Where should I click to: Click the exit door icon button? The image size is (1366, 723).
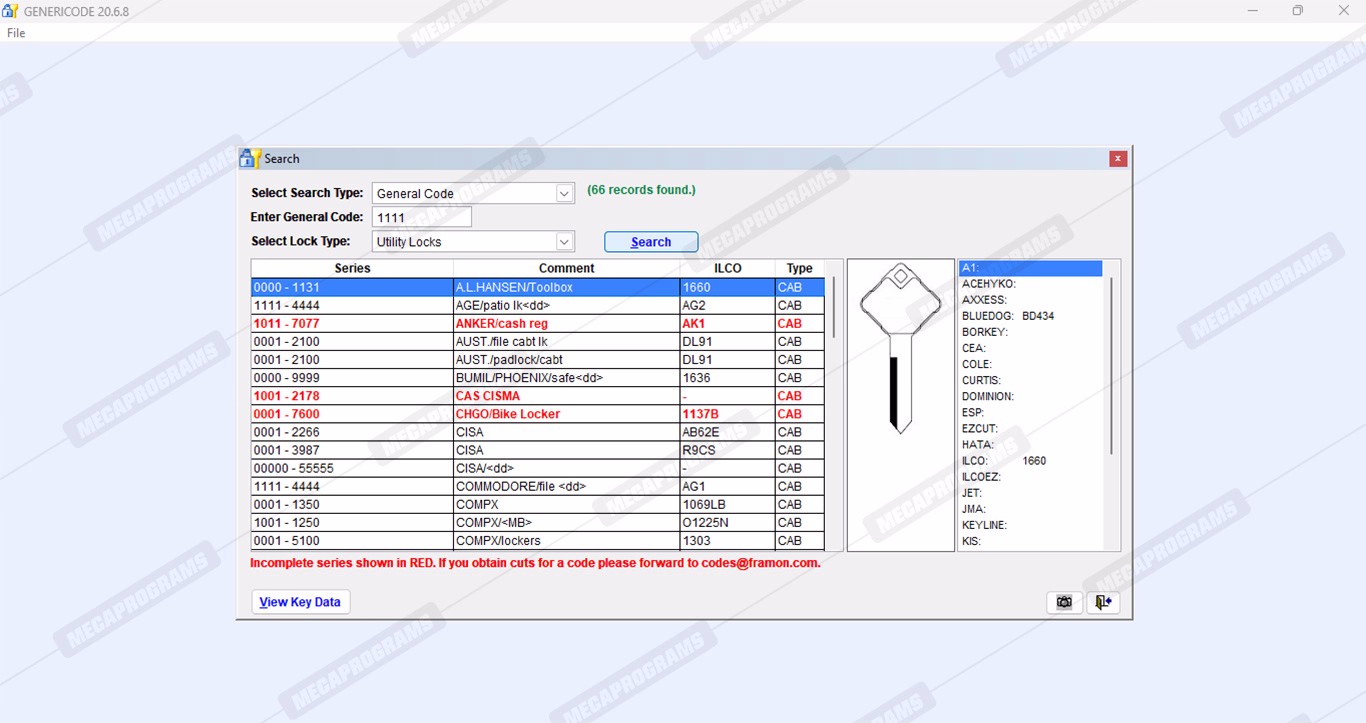pos(1103,602)
